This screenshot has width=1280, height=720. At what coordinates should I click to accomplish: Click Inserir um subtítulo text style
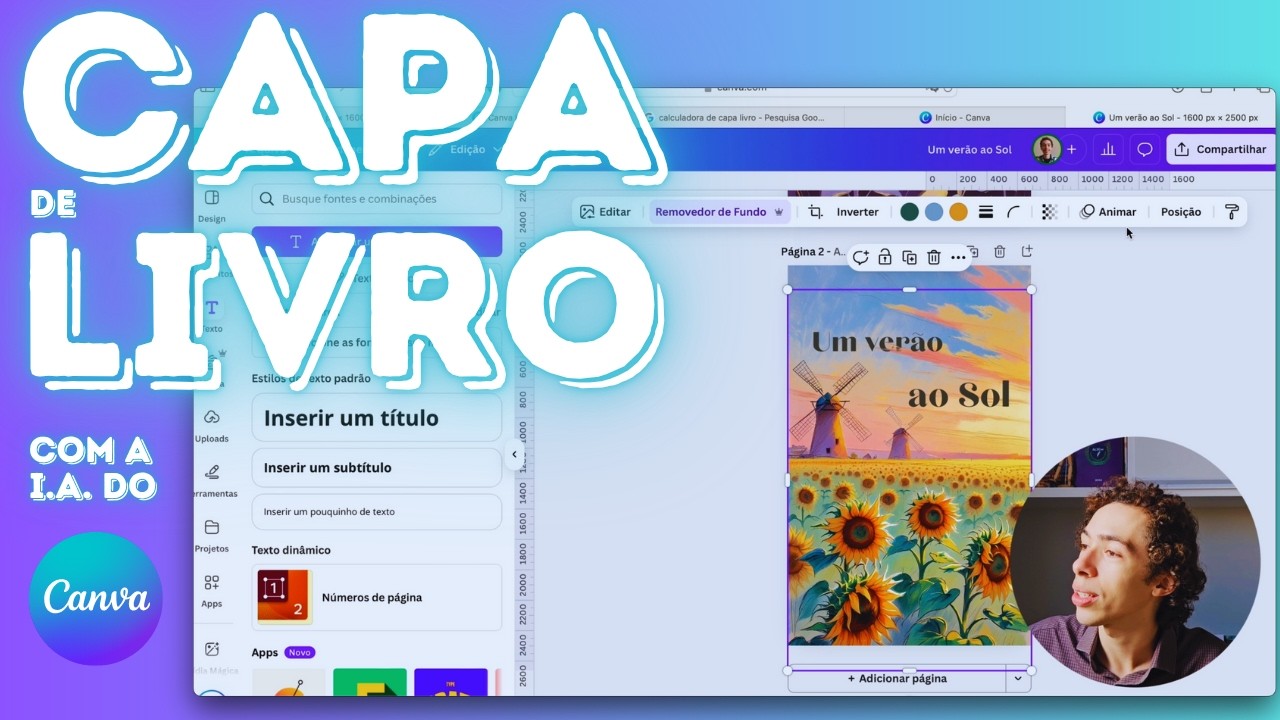pos(376,467)
